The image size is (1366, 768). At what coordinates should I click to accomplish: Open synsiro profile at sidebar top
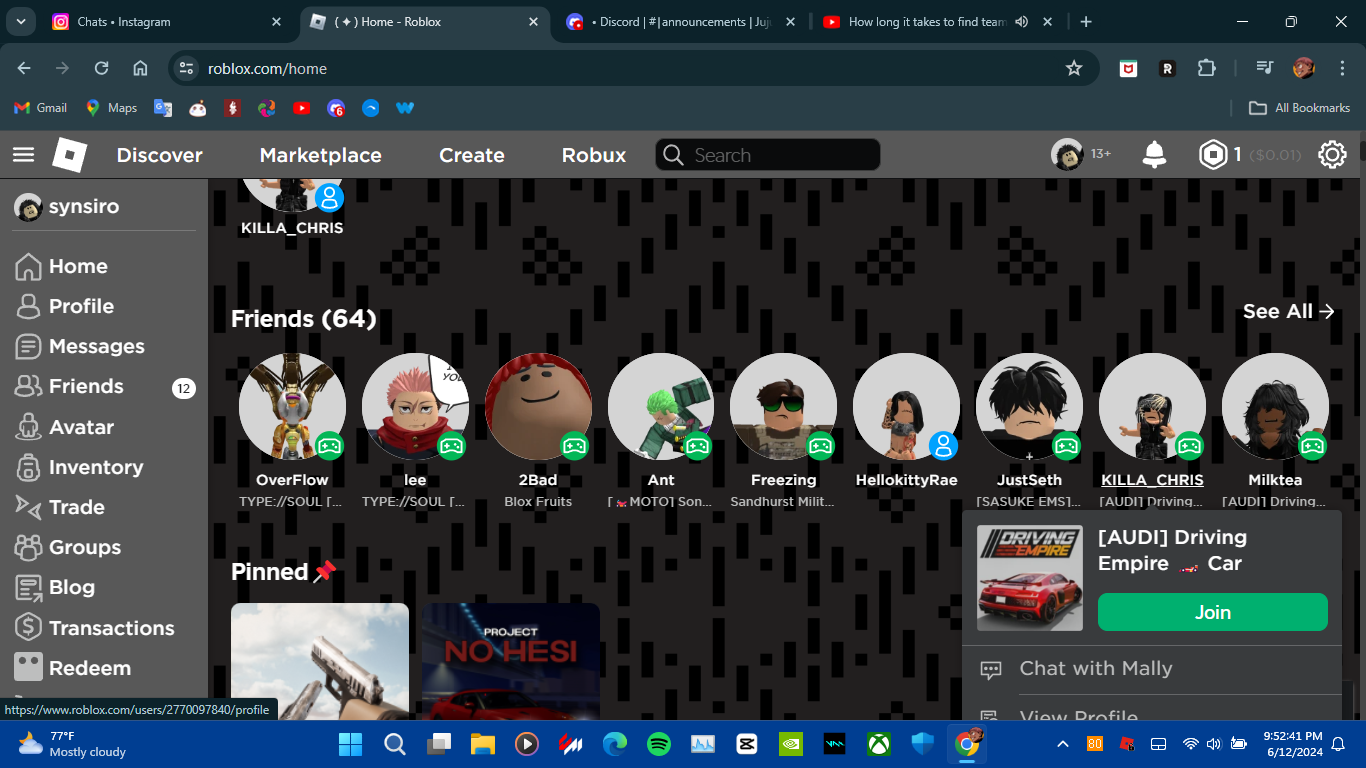click(67, 207)
